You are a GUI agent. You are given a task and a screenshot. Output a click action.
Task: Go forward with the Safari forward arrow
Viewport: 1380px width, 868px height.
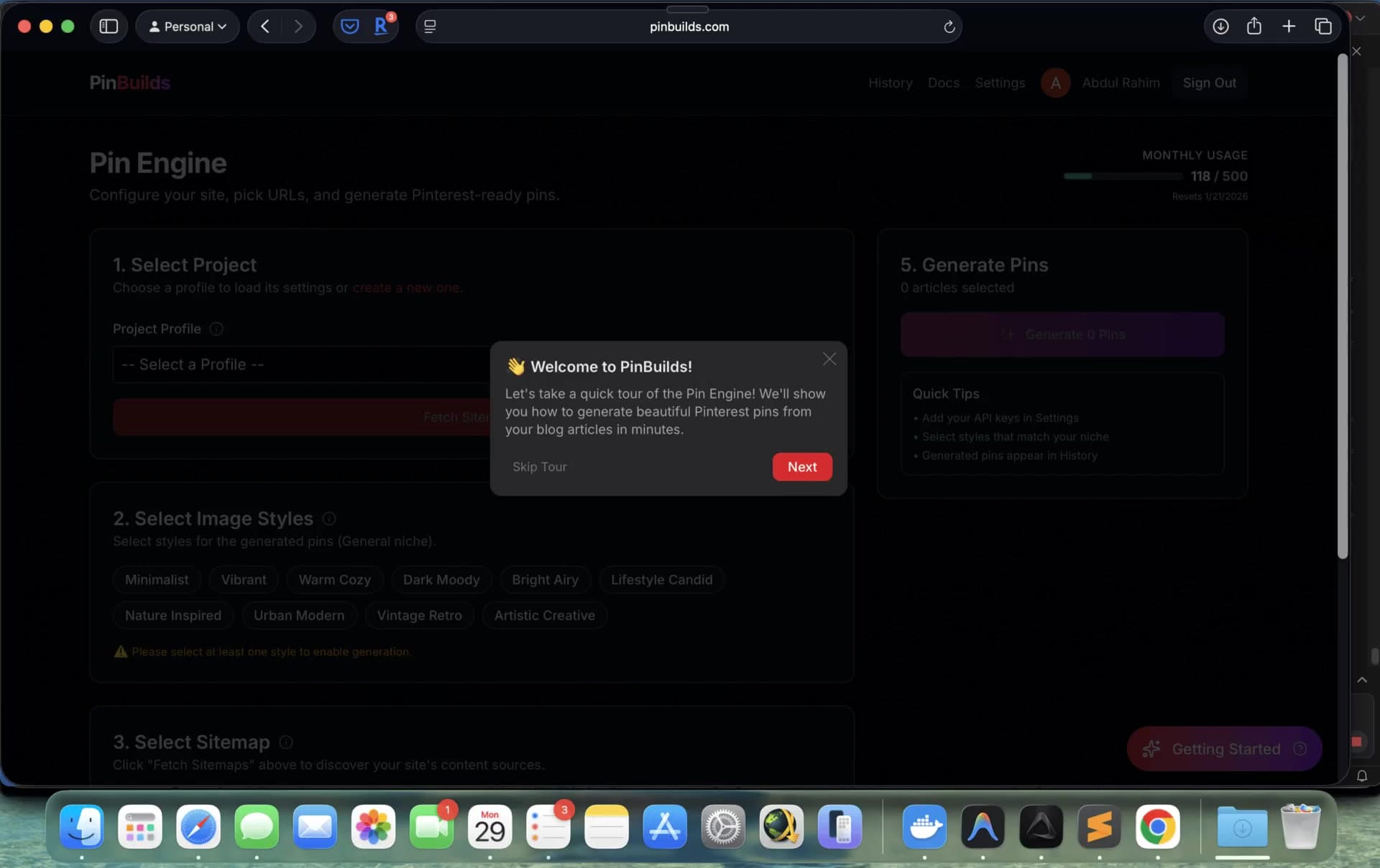pyautogui.click(x=298, y=27)
